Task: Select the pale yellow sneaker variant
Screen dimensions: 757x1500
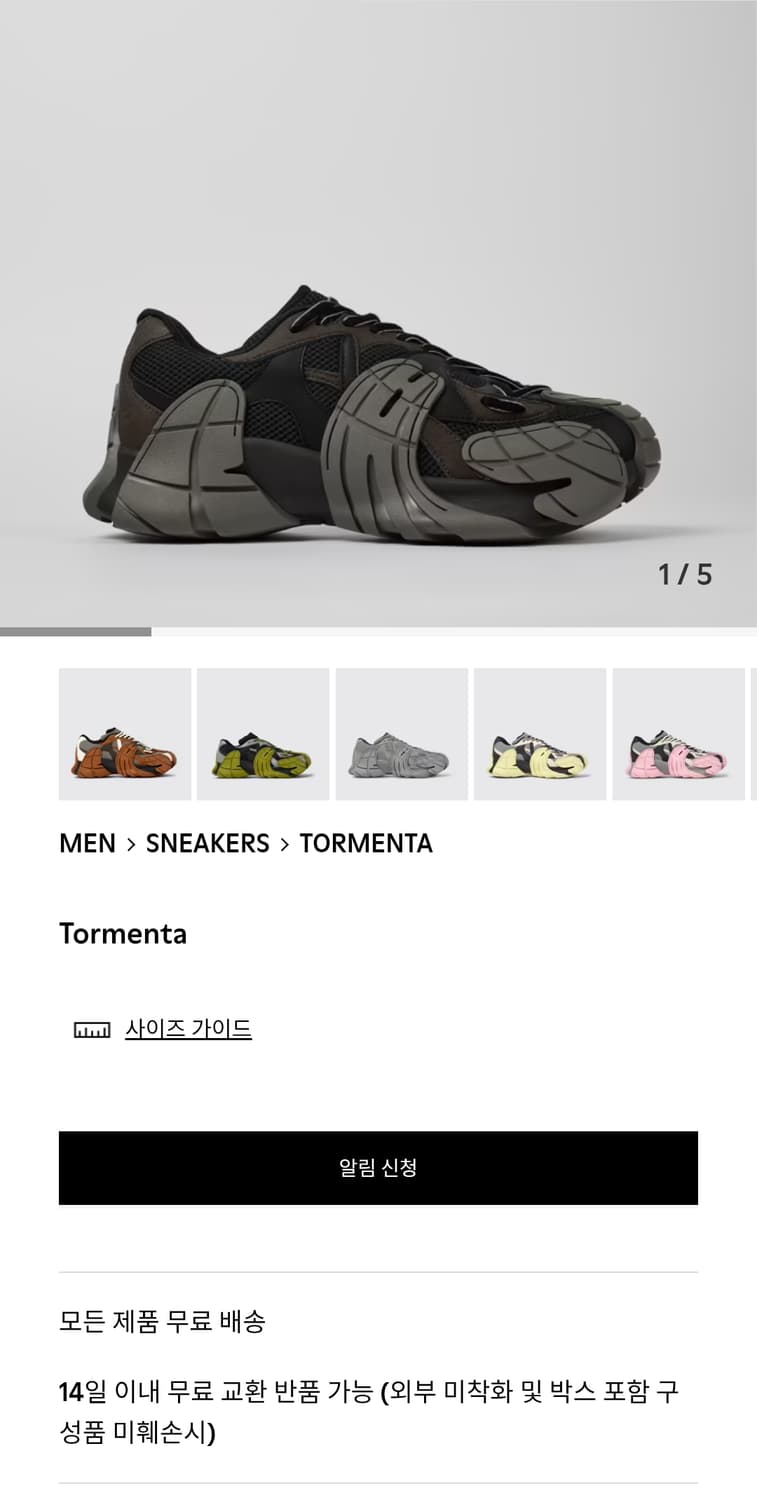Action: [540, 734]
